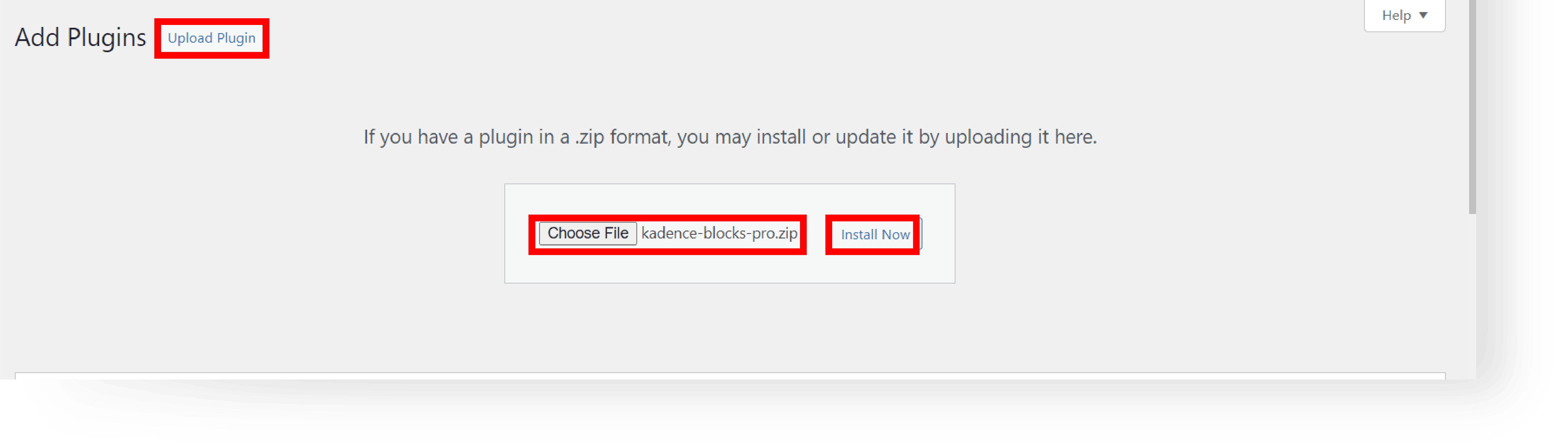Screen dimensions: 1568x446
Task: Click the 'Upload Plugin' link text beside the heading
Action: (211, 38)
